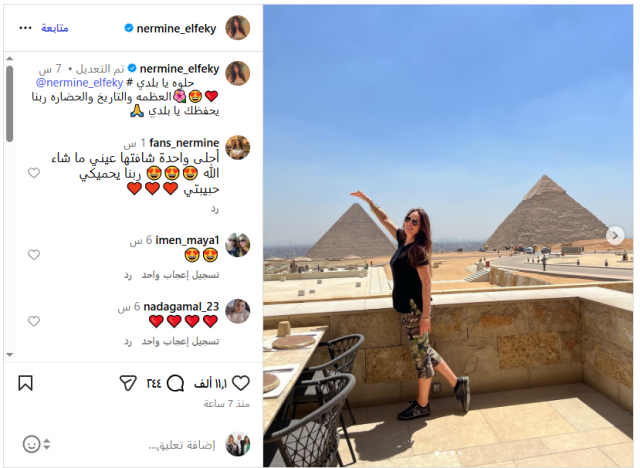This screenshot has width=640, height=468.
Task: Like the imen_maya1 comment
Action: point(34,255)
